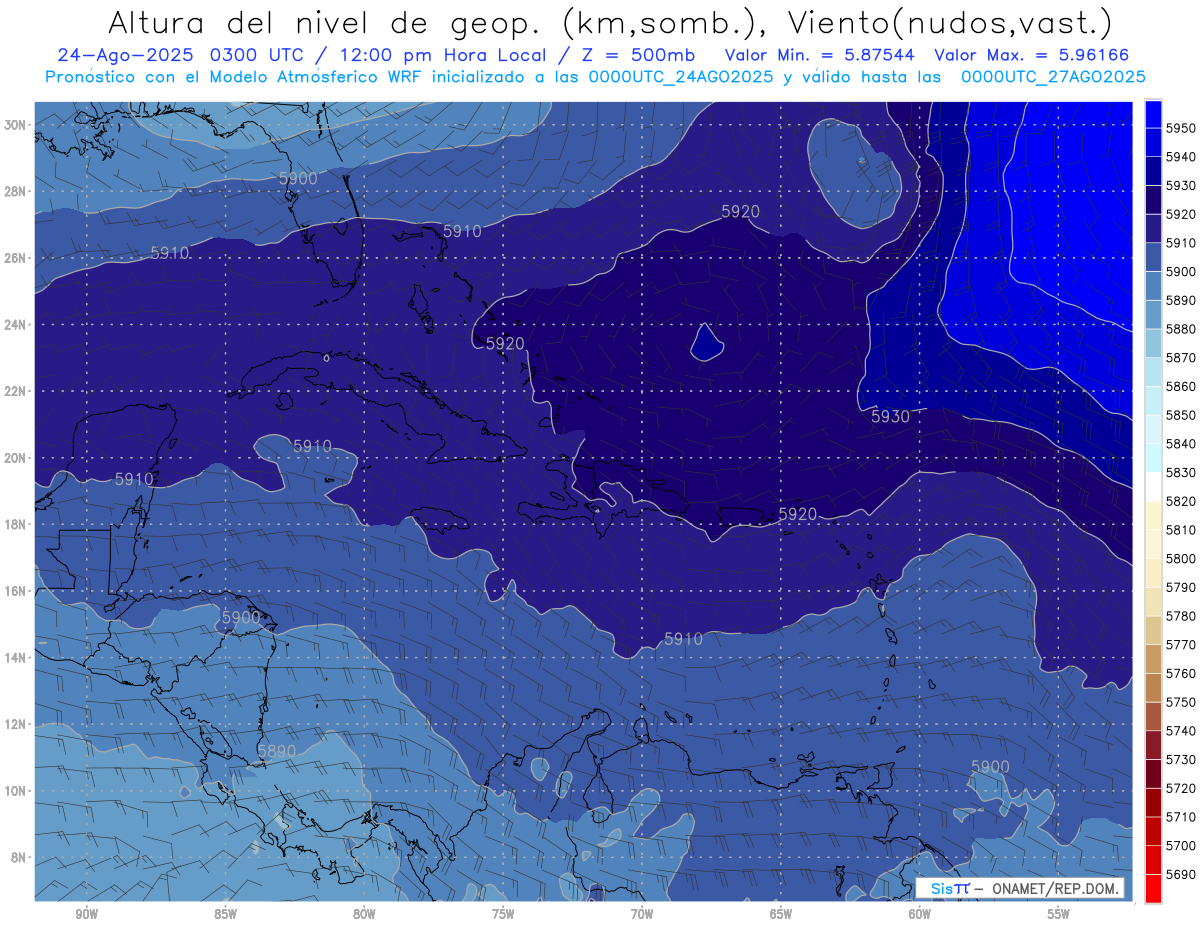The image size is (1200, 927).
Task: Click the colorbar swatch between 5950 and 5940
Action: [x=1153, y=142]
